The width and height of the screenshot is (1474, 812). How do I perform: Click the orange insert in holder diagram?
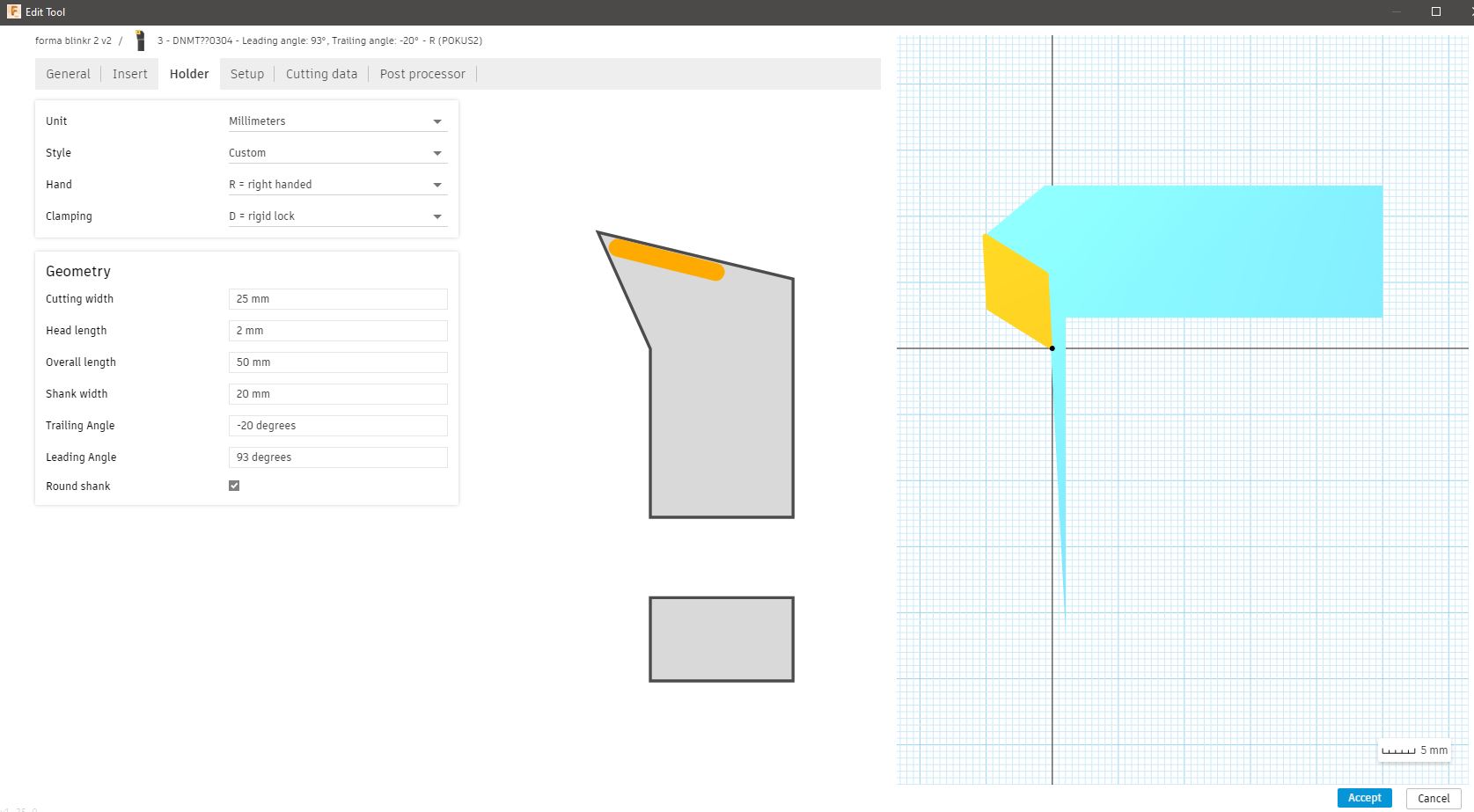pyautogui.click(x=666, y=260)
